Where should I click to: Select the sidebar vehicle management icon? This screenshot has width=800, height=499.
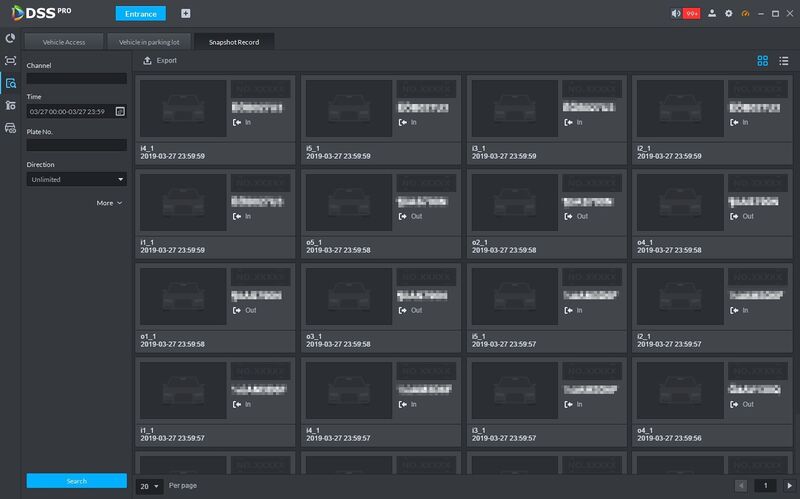(x=10, y=128)
